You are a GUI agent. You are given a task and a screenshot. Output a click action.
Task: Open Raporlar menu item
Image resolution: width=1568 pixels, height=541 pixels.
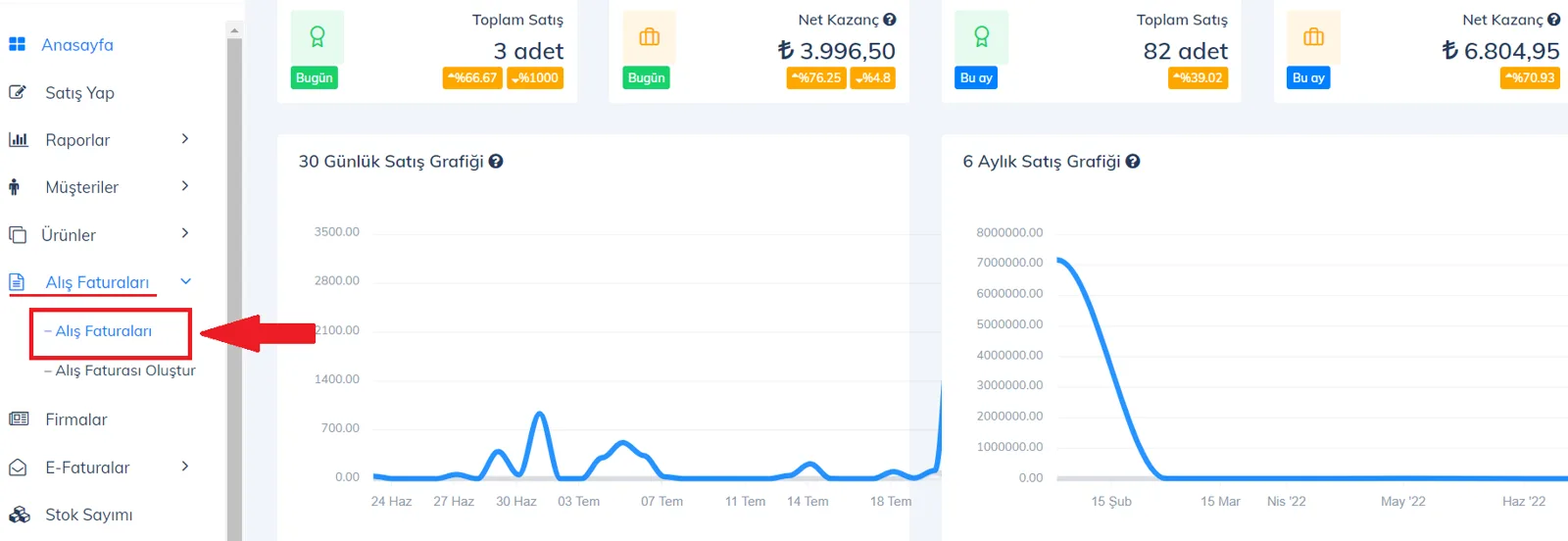[x=77, y=140]
